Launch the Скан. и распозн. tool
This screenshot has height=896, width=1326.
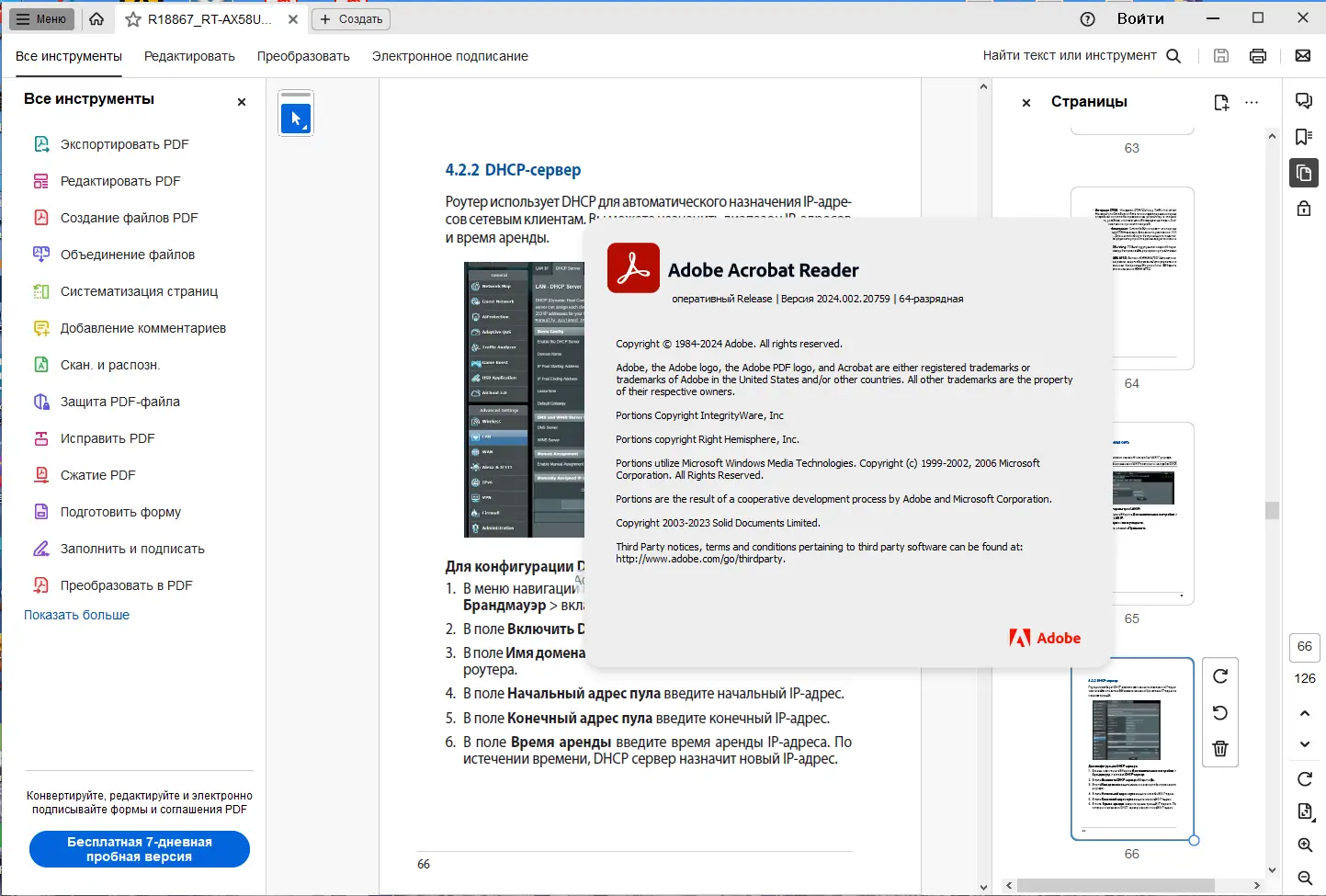click(110, 365)
